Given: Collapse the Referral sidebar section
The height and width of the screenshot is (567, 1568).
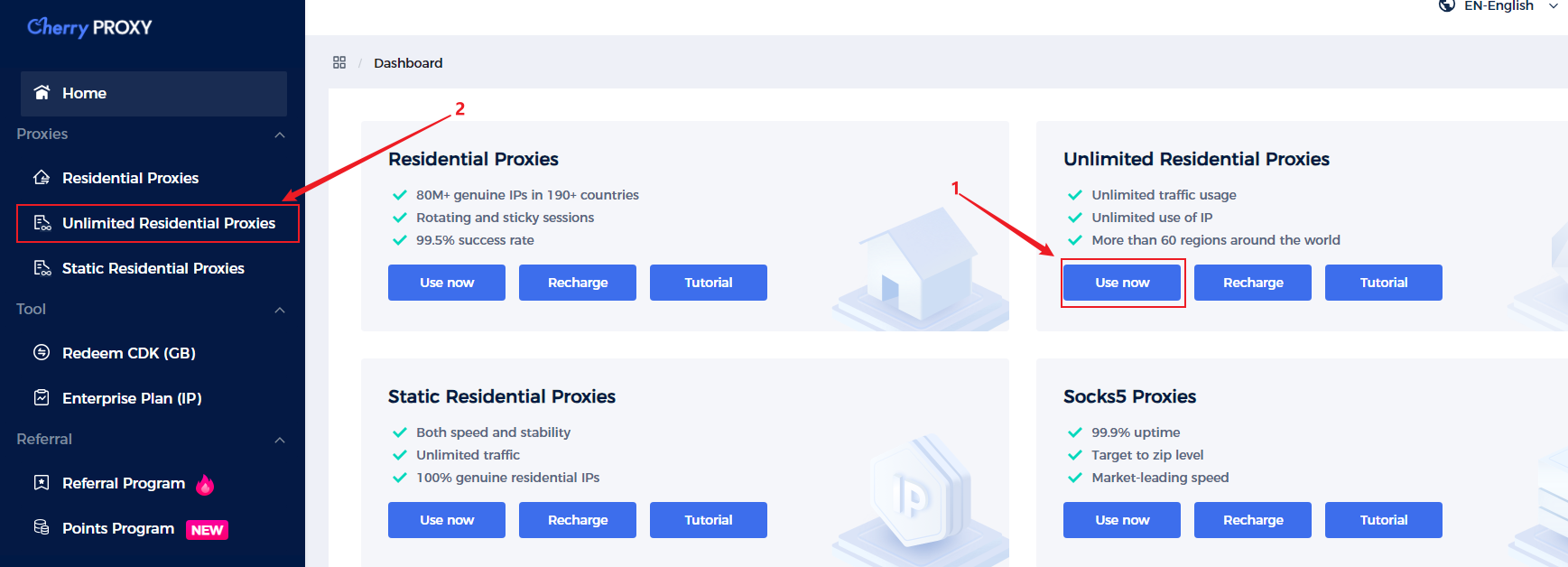Looking at the screenshot, I should coord(280,440).
